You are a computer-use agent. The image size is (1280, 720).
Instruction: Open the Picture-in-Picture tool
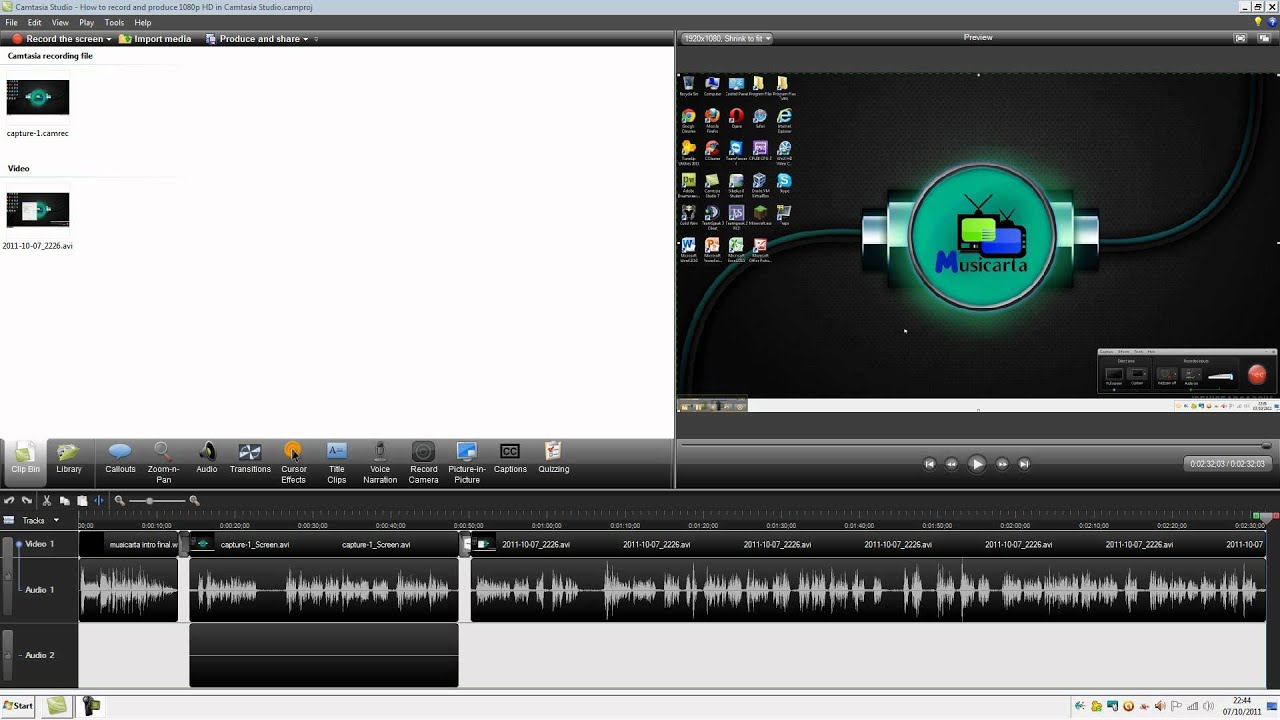(x=467, y=462)
